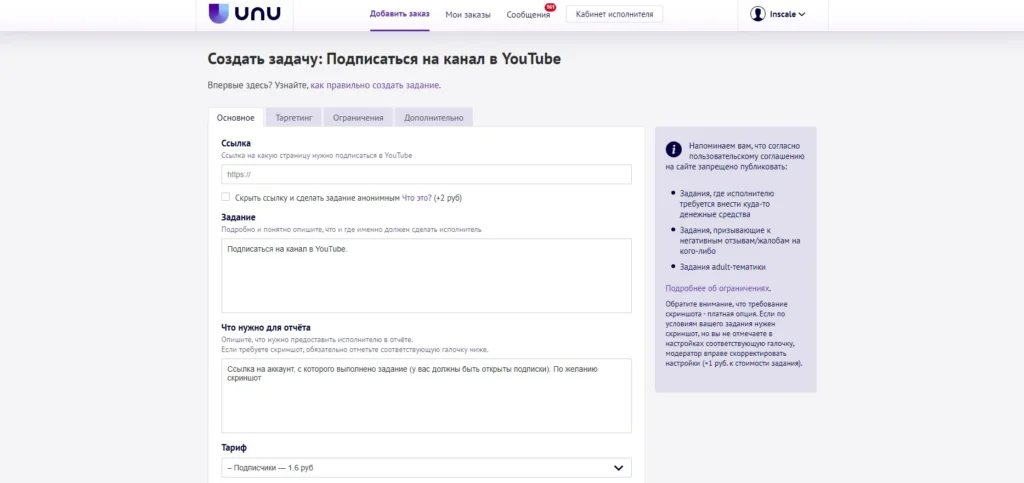Switch to the Ограничения tab
Viewport: 1024px width, 483px height.
[x=358, y=117]
